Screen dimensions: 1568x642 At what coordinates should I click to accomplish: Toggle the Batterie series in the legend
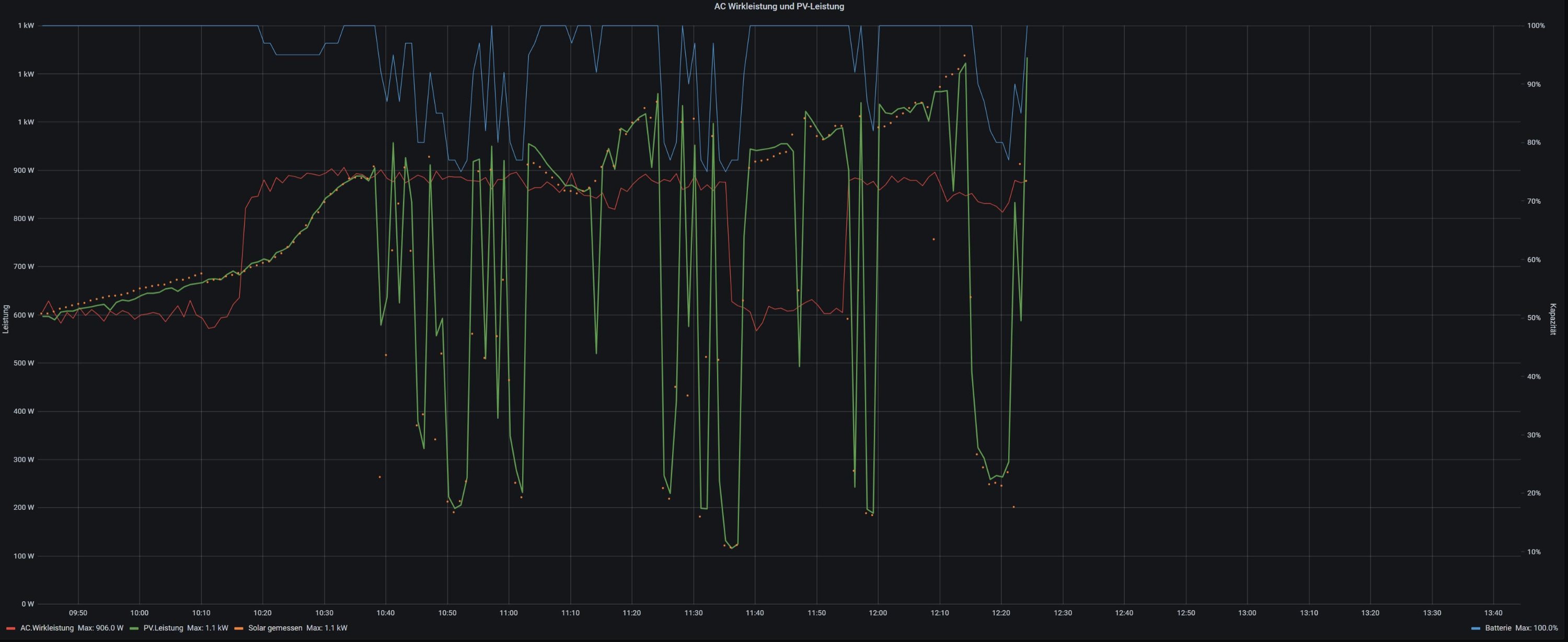[1498, 628]
